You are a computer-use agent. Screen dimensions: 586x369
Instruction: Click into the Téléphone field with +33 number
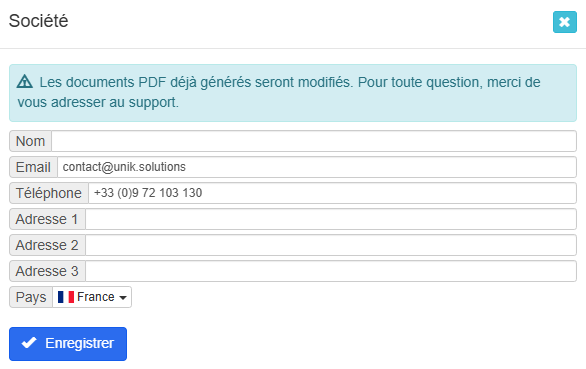pos(333,193)
